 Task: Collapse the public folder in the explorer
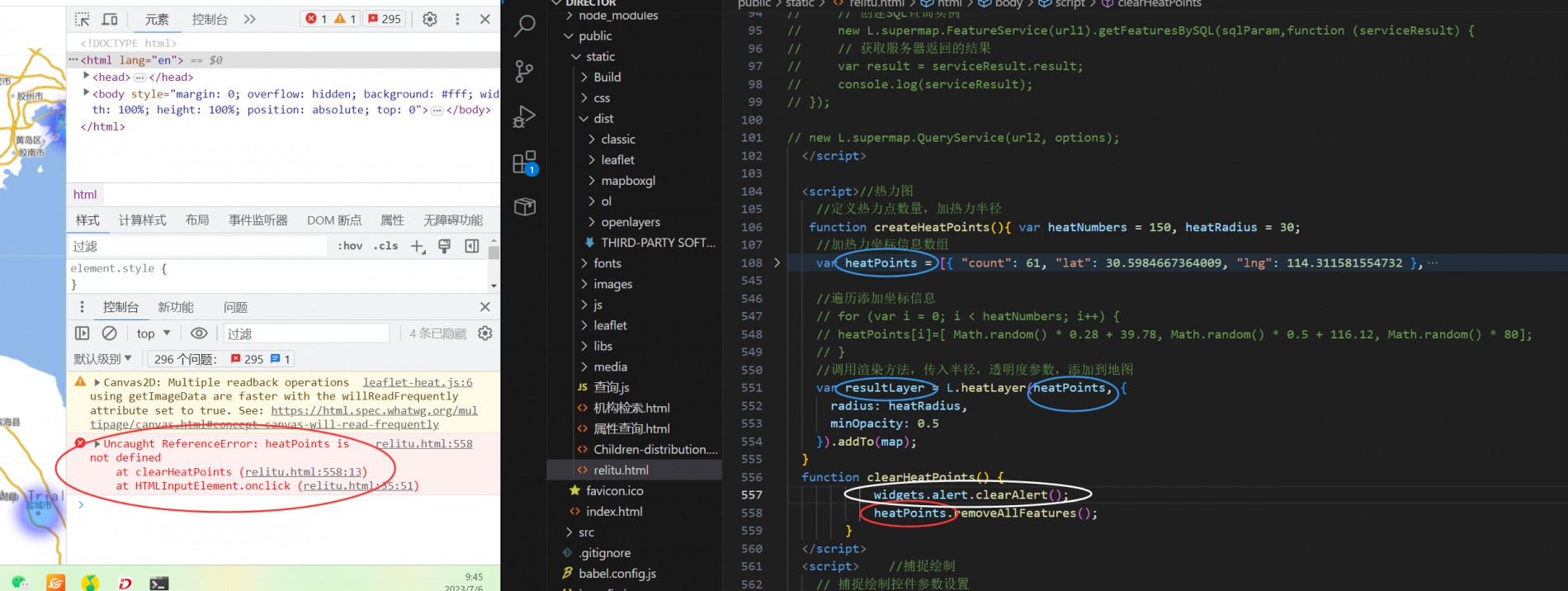pos(569,35)
